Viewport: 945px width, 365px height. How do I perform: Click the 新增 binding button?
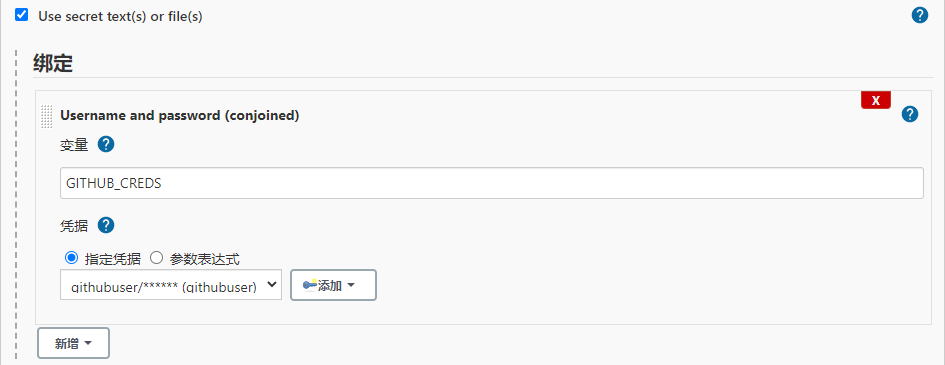coord(73,343)
